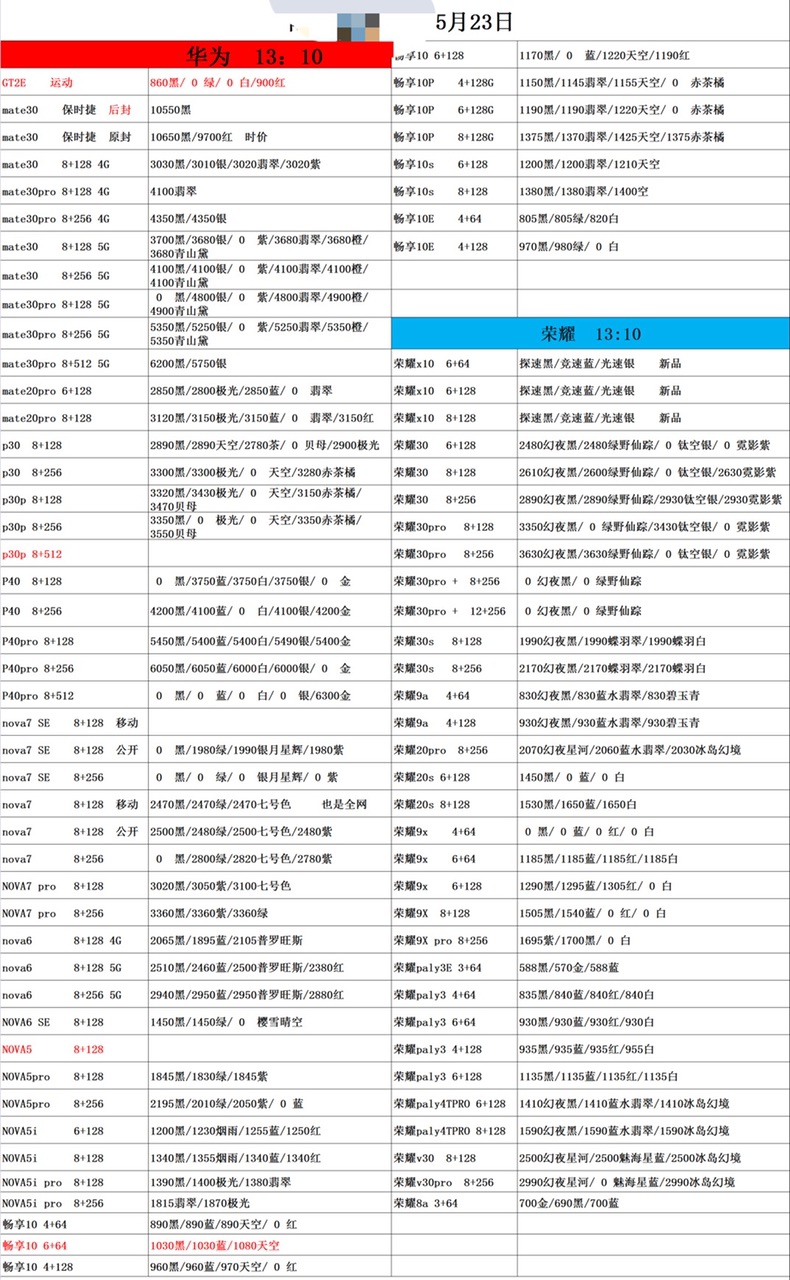Click the price cell '6200黑/5750银'
The width and height of the screenshot is (790, 1280).
[x=269, y=366]
